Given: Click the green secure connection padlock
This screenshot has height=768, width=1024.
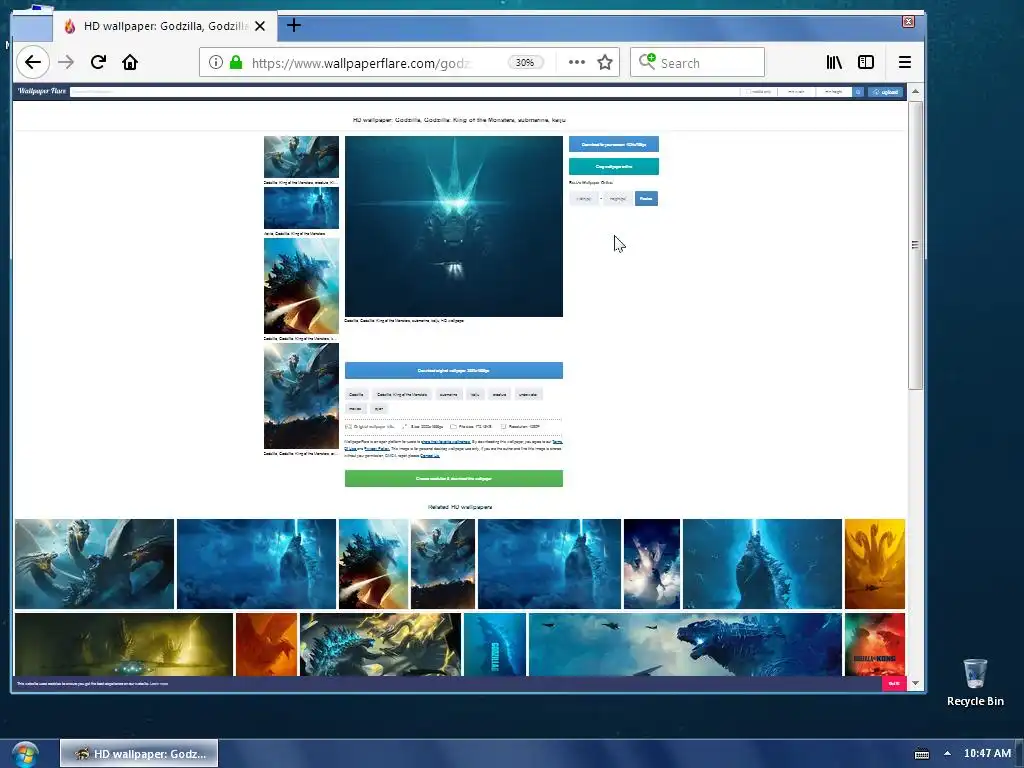Looking at the screenshot, I should pyautogui.click(x=236, y=63).
